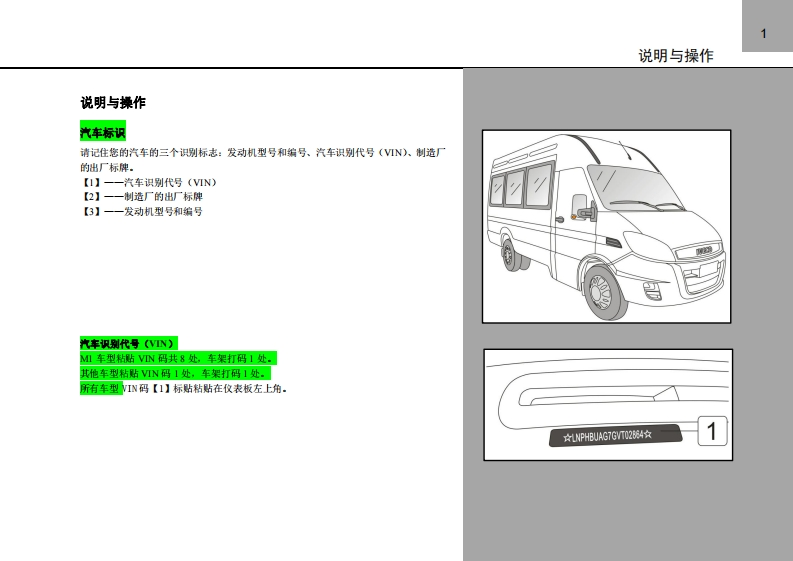This screenshot has height=561, width=793.
Task: Click the boxed callout number 1 beside VIN
Action: click(x=711, y=432)
